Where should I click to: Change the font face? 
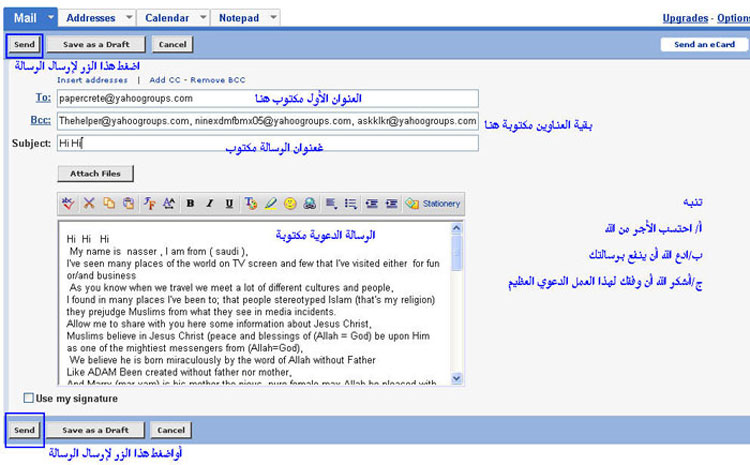pos(149,204)
